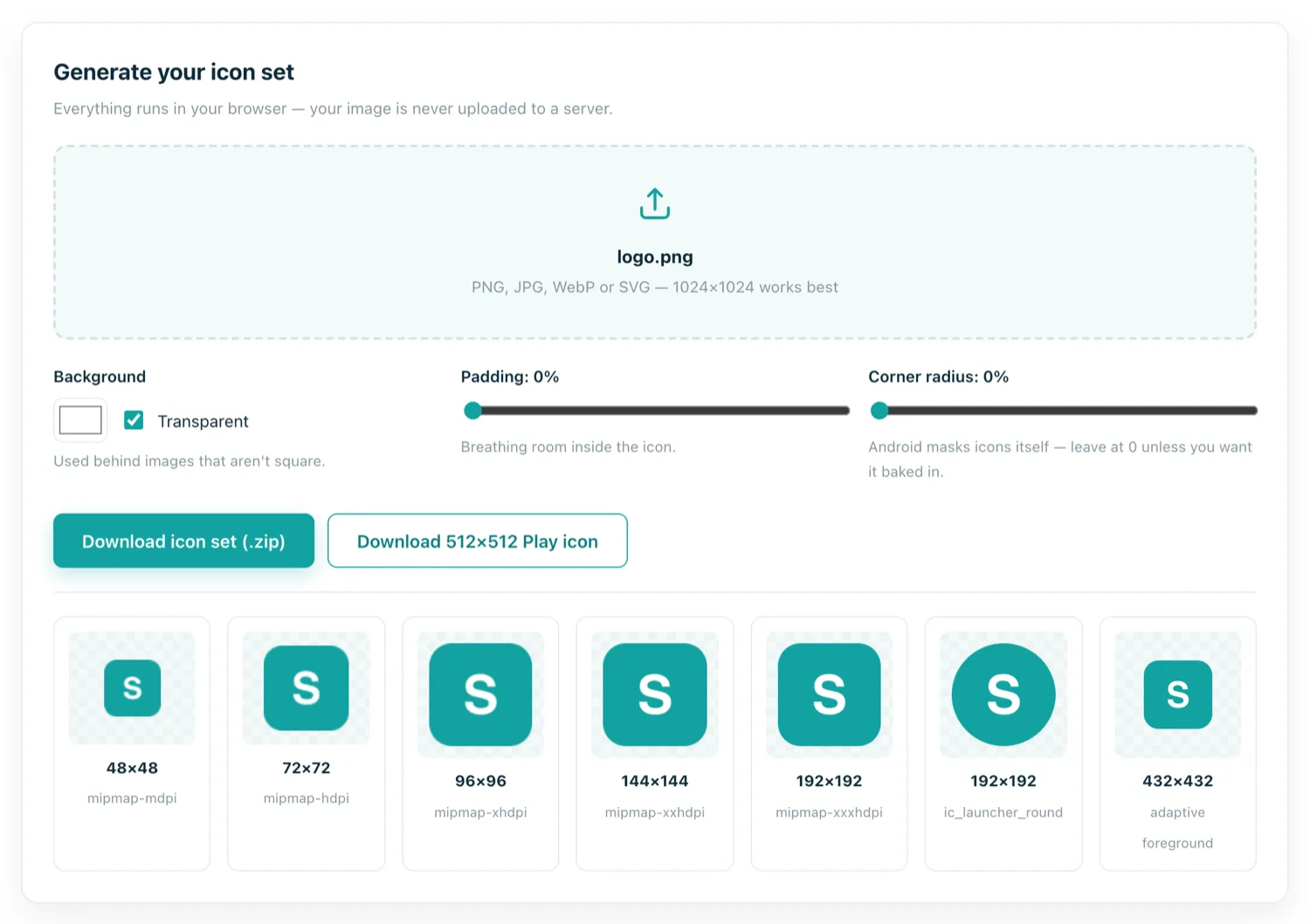The height and width of the screenshot is (924, 1310).
Task: Click the 'Background' section label
Action: 100,376
